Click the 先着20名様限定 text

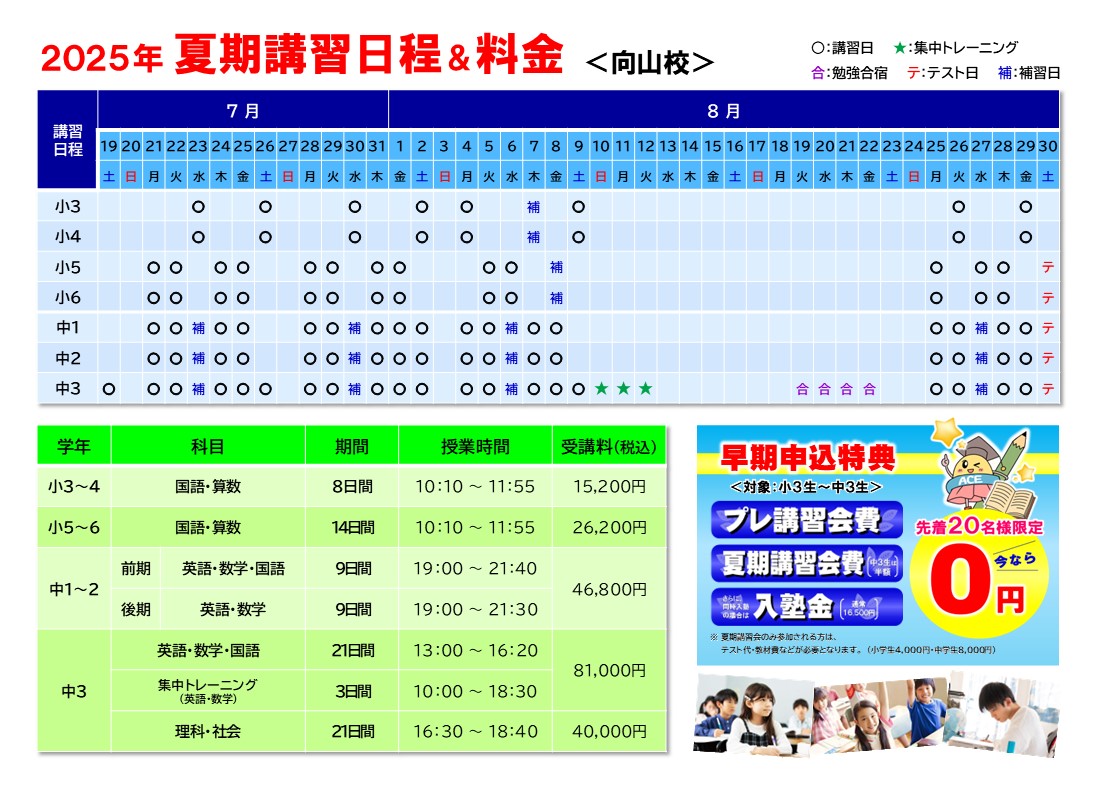(979, 526)
